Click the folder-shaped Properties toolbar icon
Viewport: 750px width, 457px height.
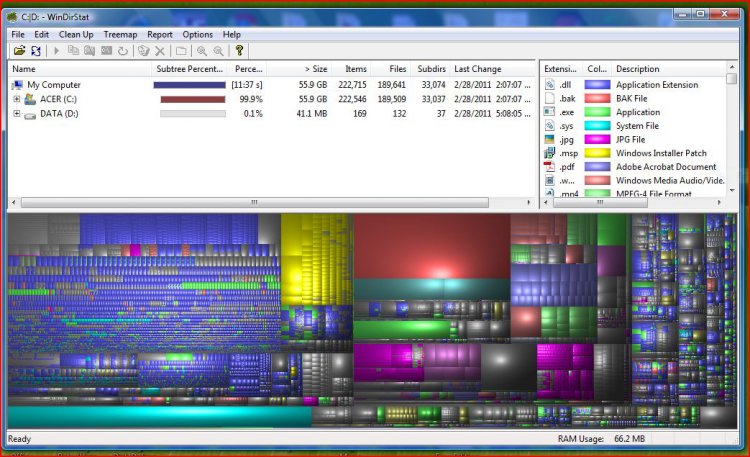(181, 50)
